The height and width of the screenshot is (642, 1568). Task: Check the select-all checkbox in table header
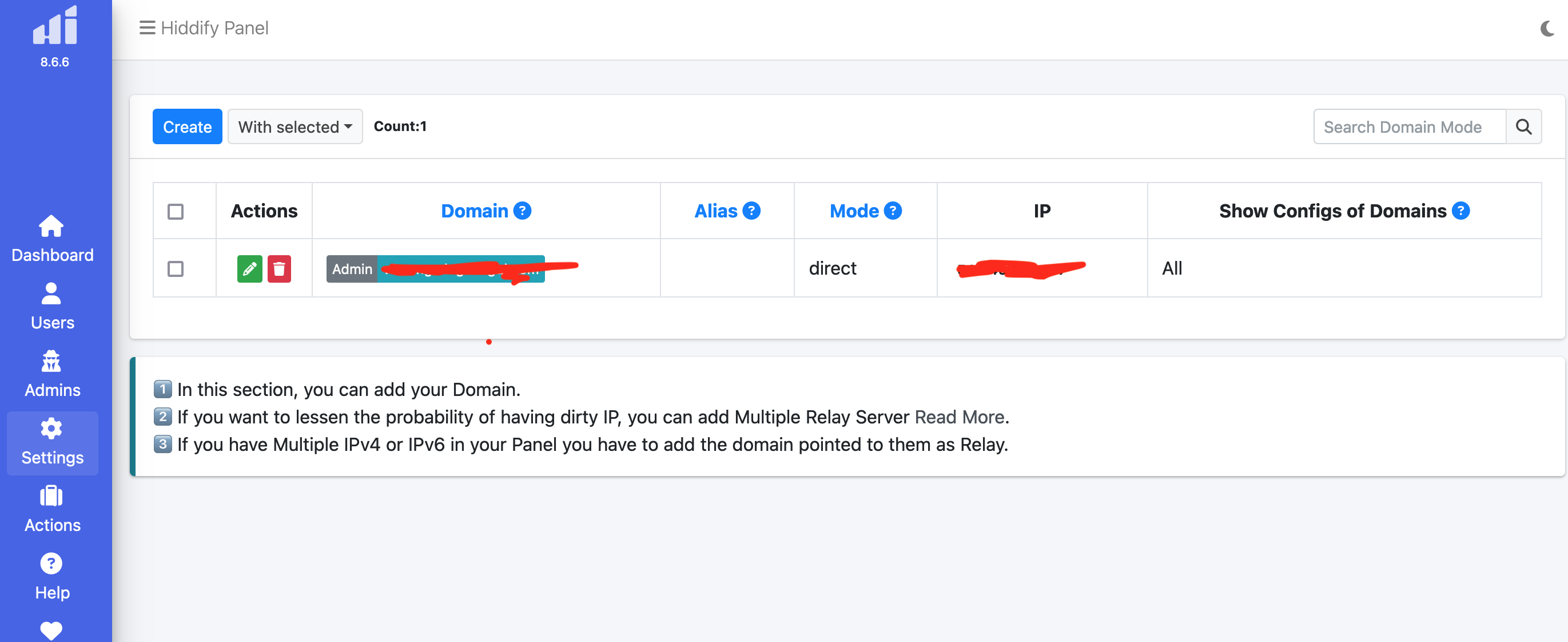[177, 211]
